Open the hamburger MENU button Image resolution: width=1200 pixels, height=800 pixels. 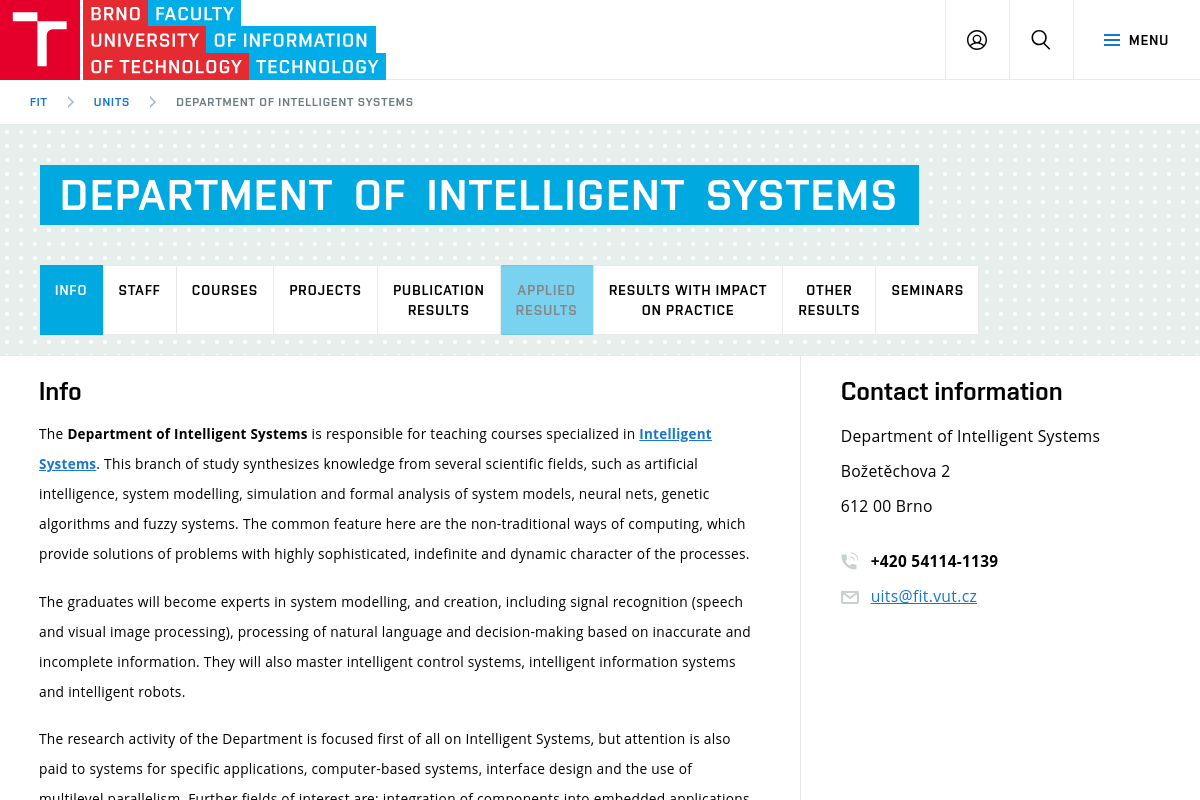[x=1136, y=40]
